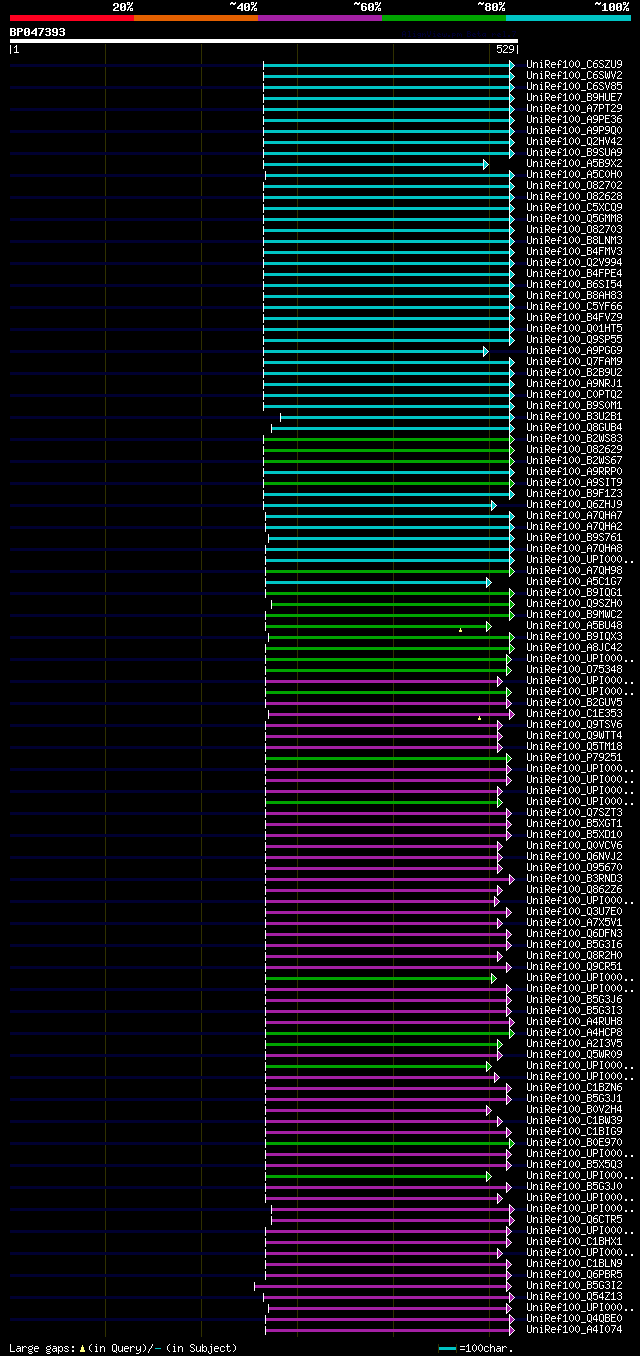The width and height of the screenshot is (640, 1356).
Task: Click label UniRef100_B0E970
Action: click(574, 1142)
